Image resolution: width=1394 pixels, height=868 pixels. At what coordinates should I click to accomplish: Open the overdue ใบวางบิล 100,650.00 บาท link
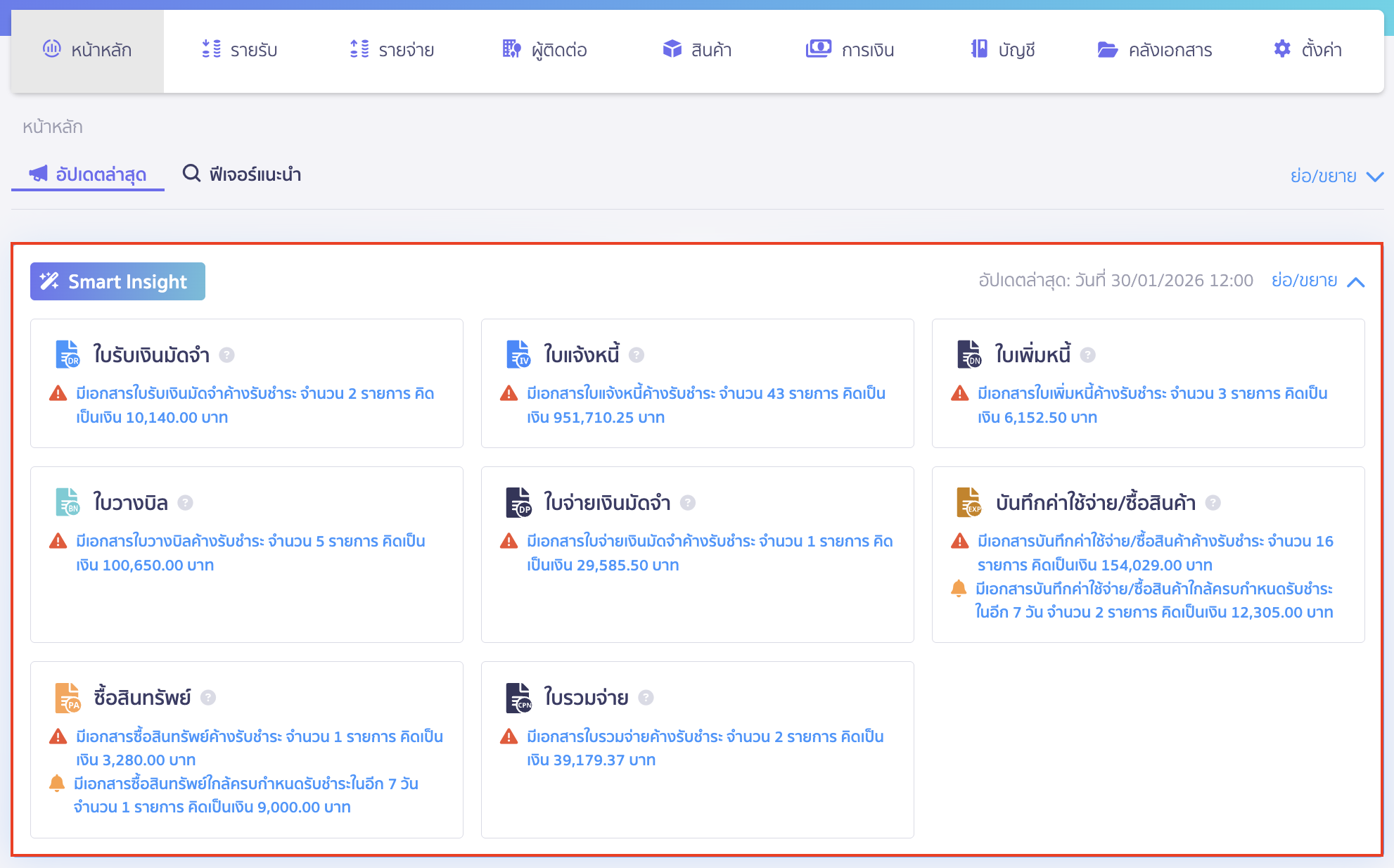click(x=250, y=553)
